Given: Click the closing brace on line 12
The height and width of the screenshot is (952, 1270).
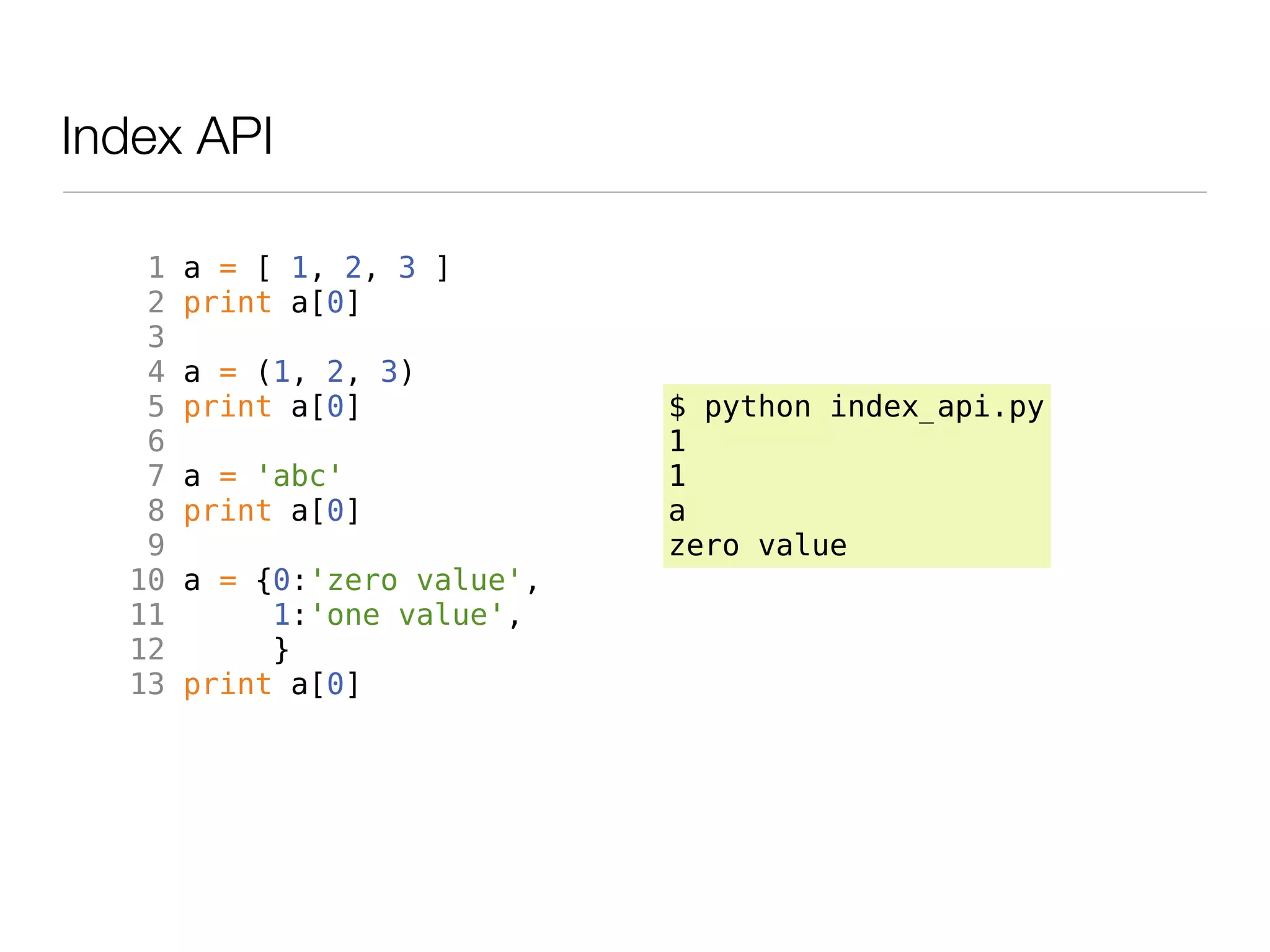Looking at the screenshot, I should (282, 650).
